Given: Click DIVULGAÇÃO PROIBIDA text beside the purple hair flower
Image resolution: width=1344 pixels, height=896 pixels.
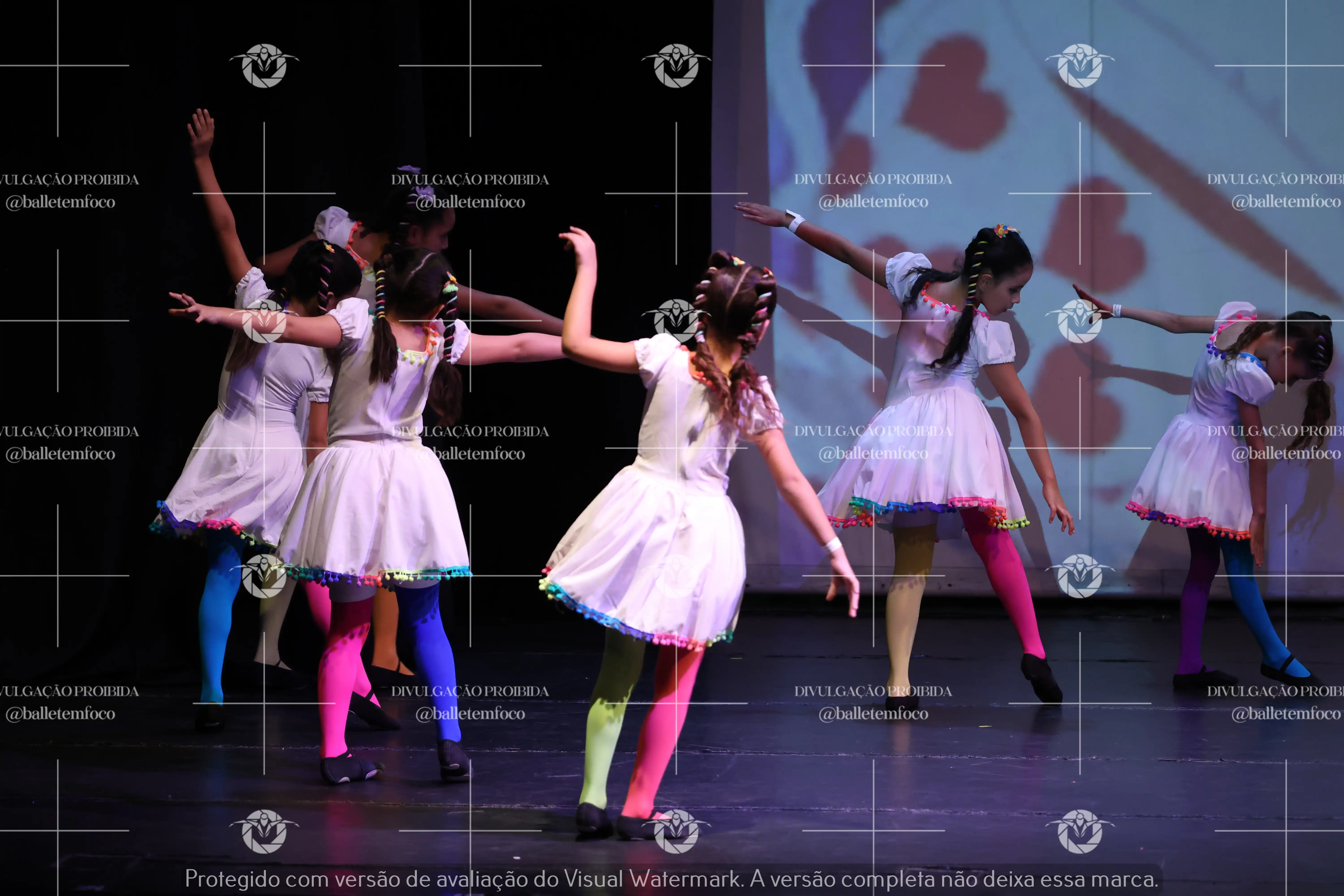Looking at the screenshot, I should [x=470, y=179].
